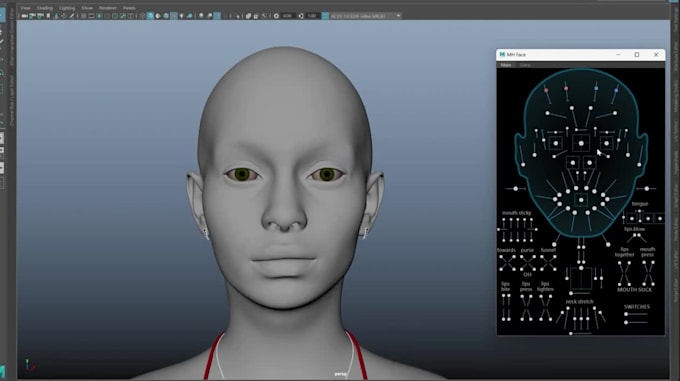Click the X-Ray display icon
Viewport: 680px width, 381px height.
click(x=248, y=16)
